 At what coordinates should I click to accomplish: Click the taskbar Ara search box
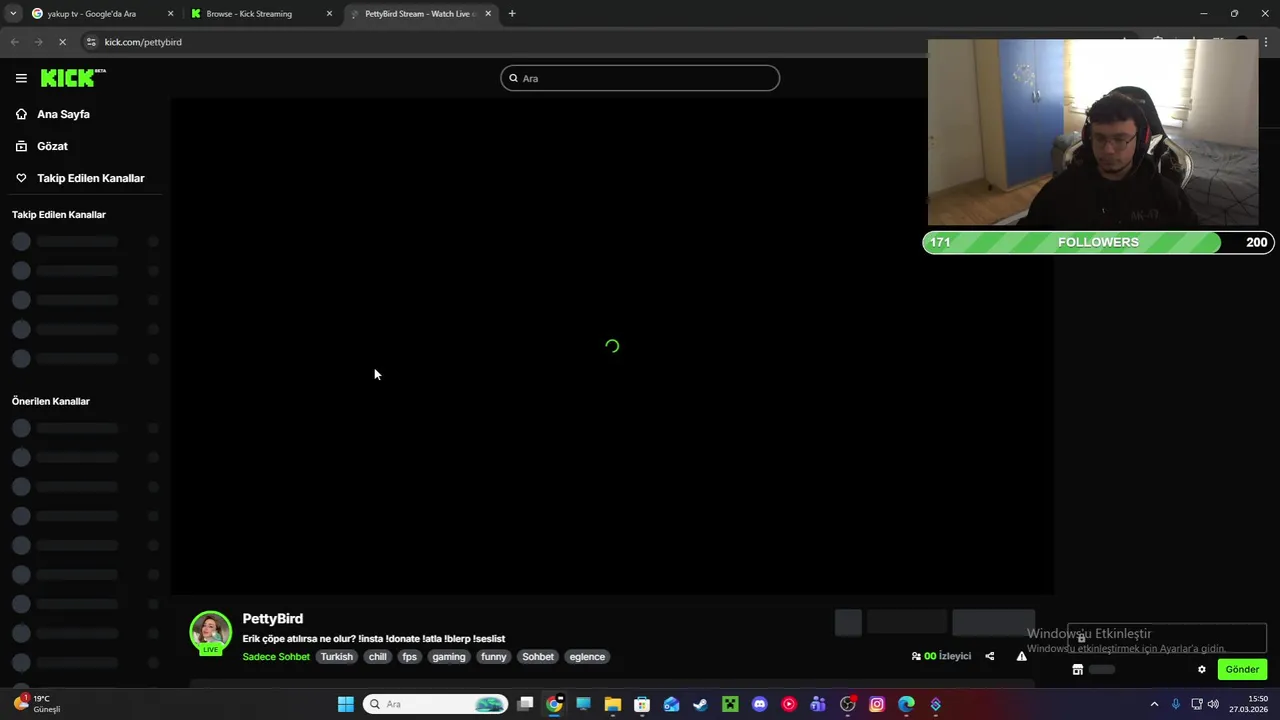pos(435,704)
